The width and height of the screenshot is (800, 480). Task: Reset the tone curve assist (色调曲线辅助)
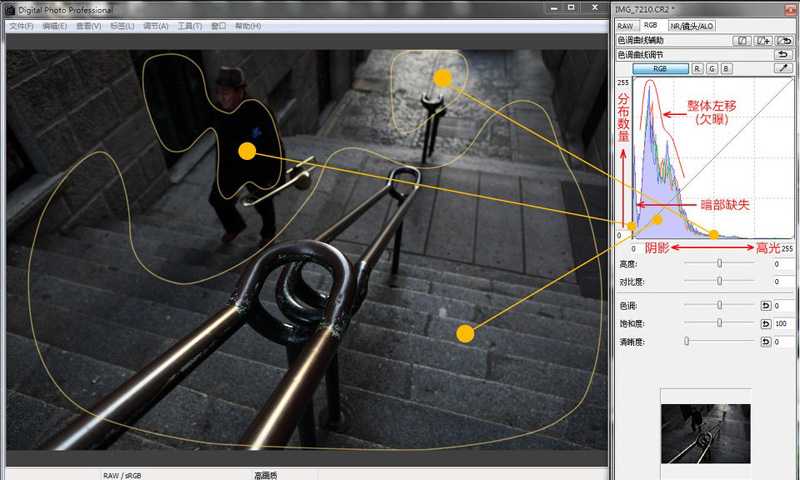click(784, 40)
